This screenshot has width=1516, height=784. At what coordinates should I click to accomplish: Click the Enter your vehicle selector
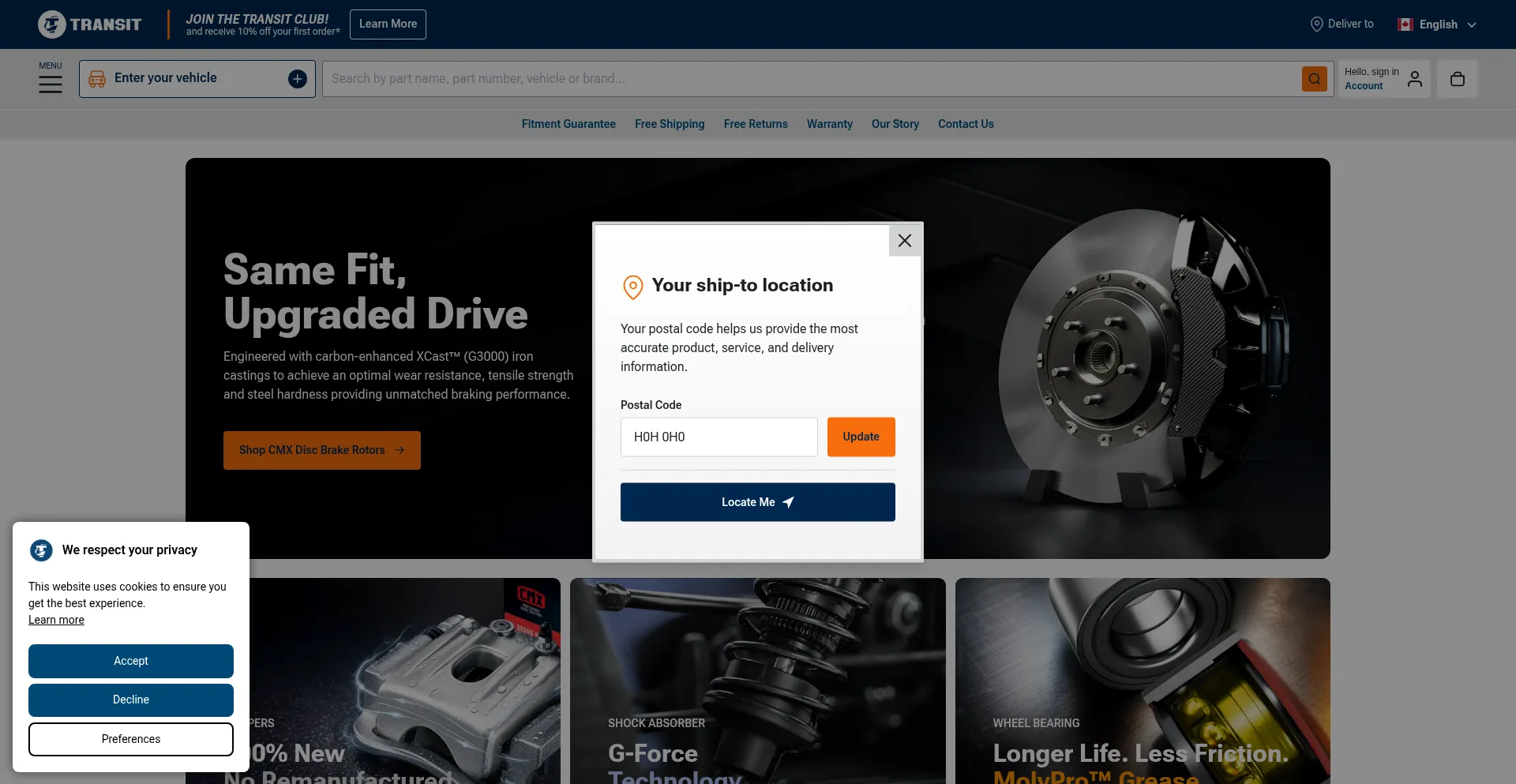click(x=197, y=79)
